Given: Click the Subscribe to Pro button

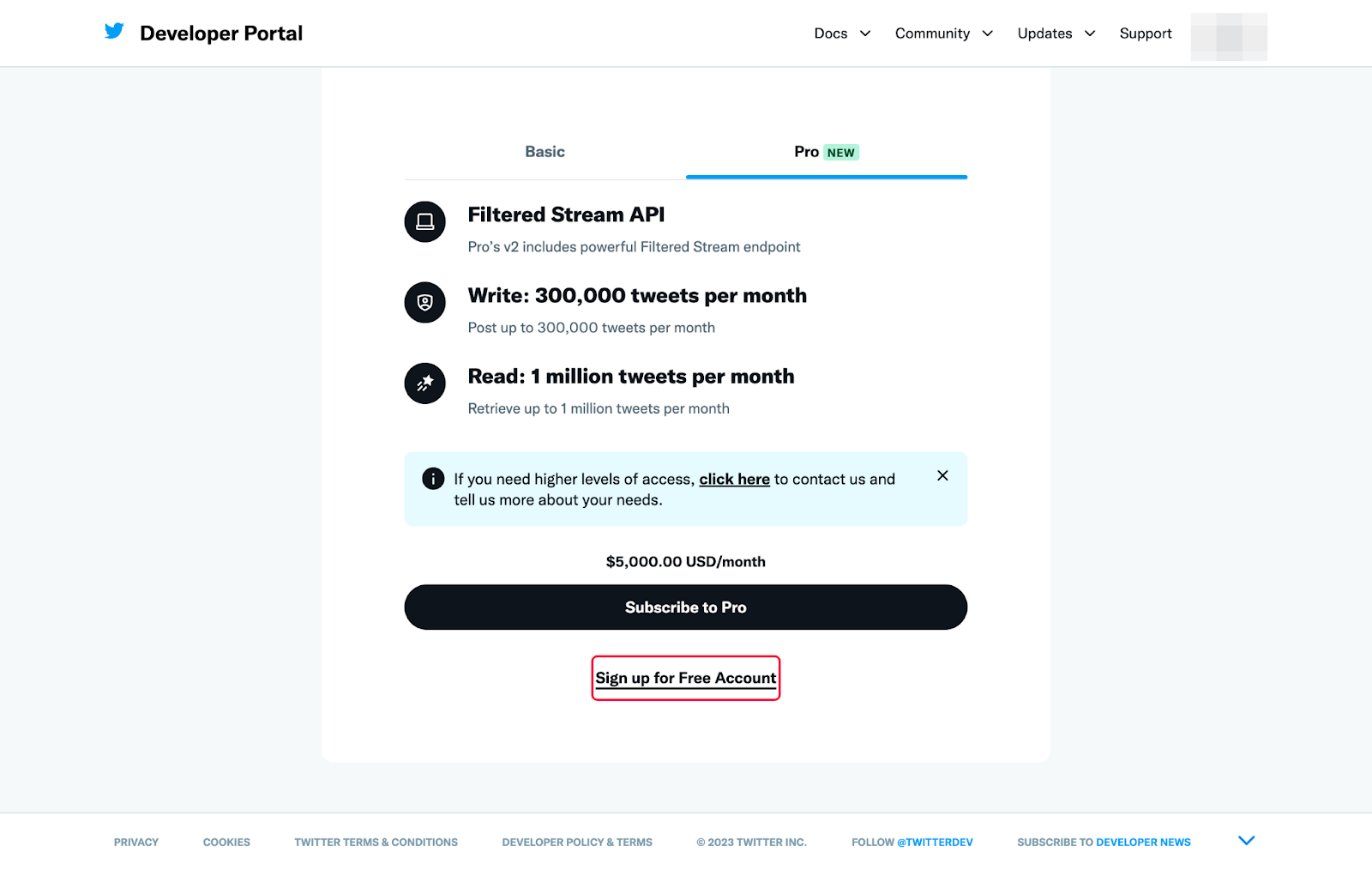Looking at the screenshot, I should coord(686,607).
